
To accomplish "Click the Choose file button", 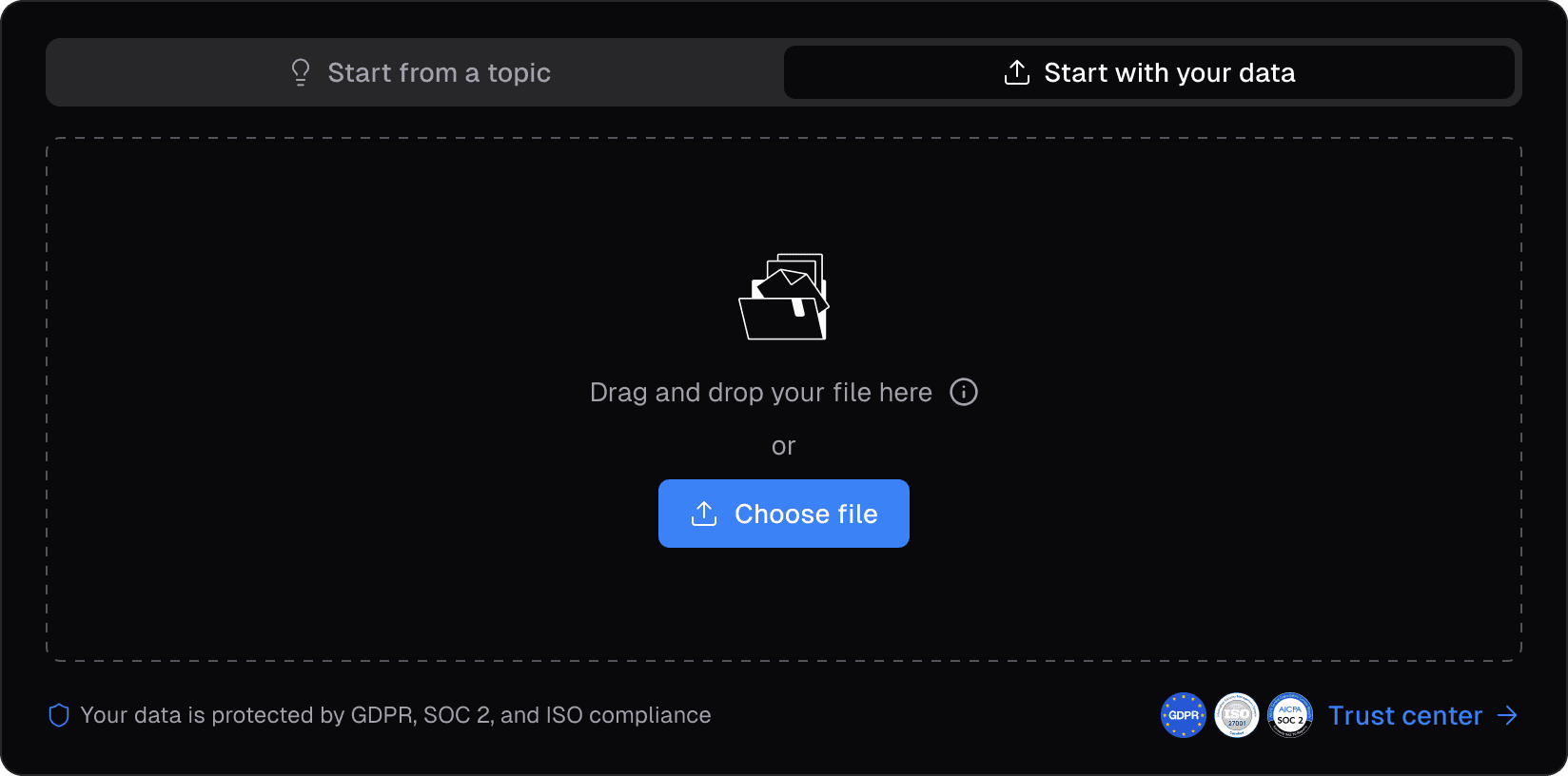I will click(x=784, y=514).
